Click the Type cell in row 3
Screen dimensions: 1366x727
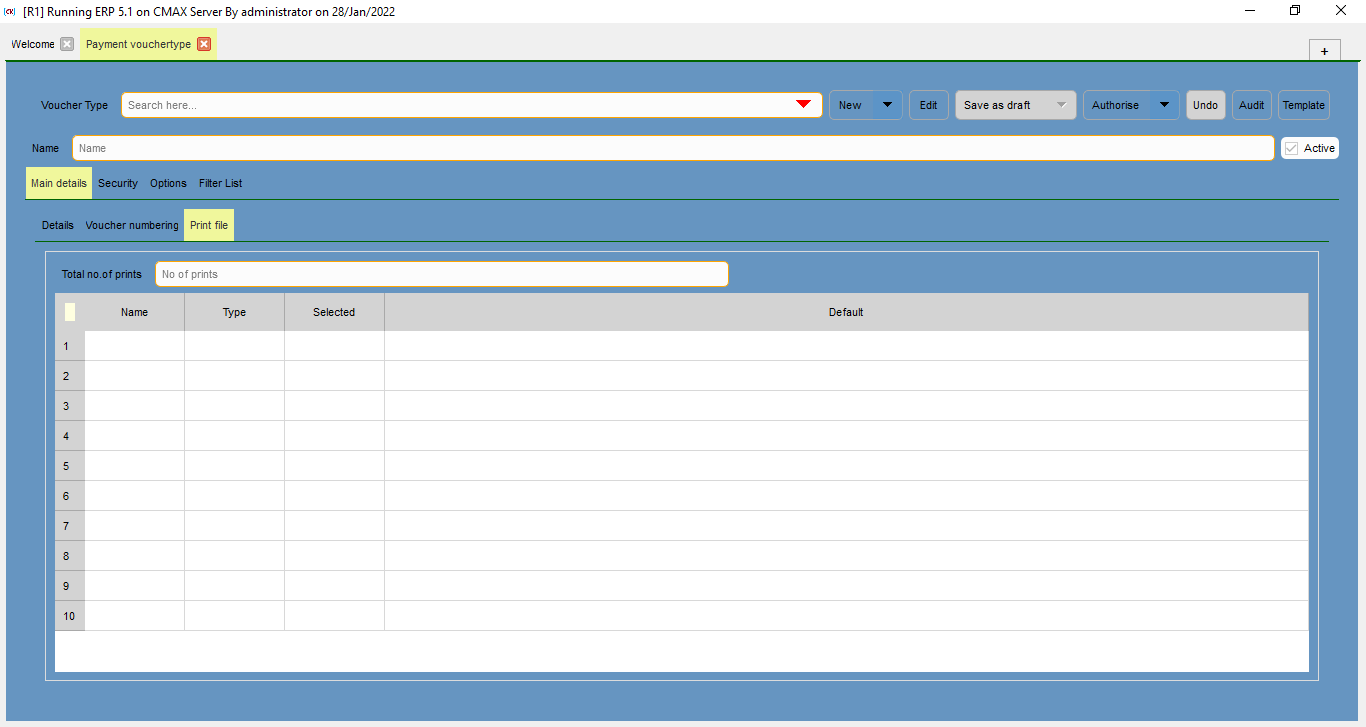[x=235, y=406]
